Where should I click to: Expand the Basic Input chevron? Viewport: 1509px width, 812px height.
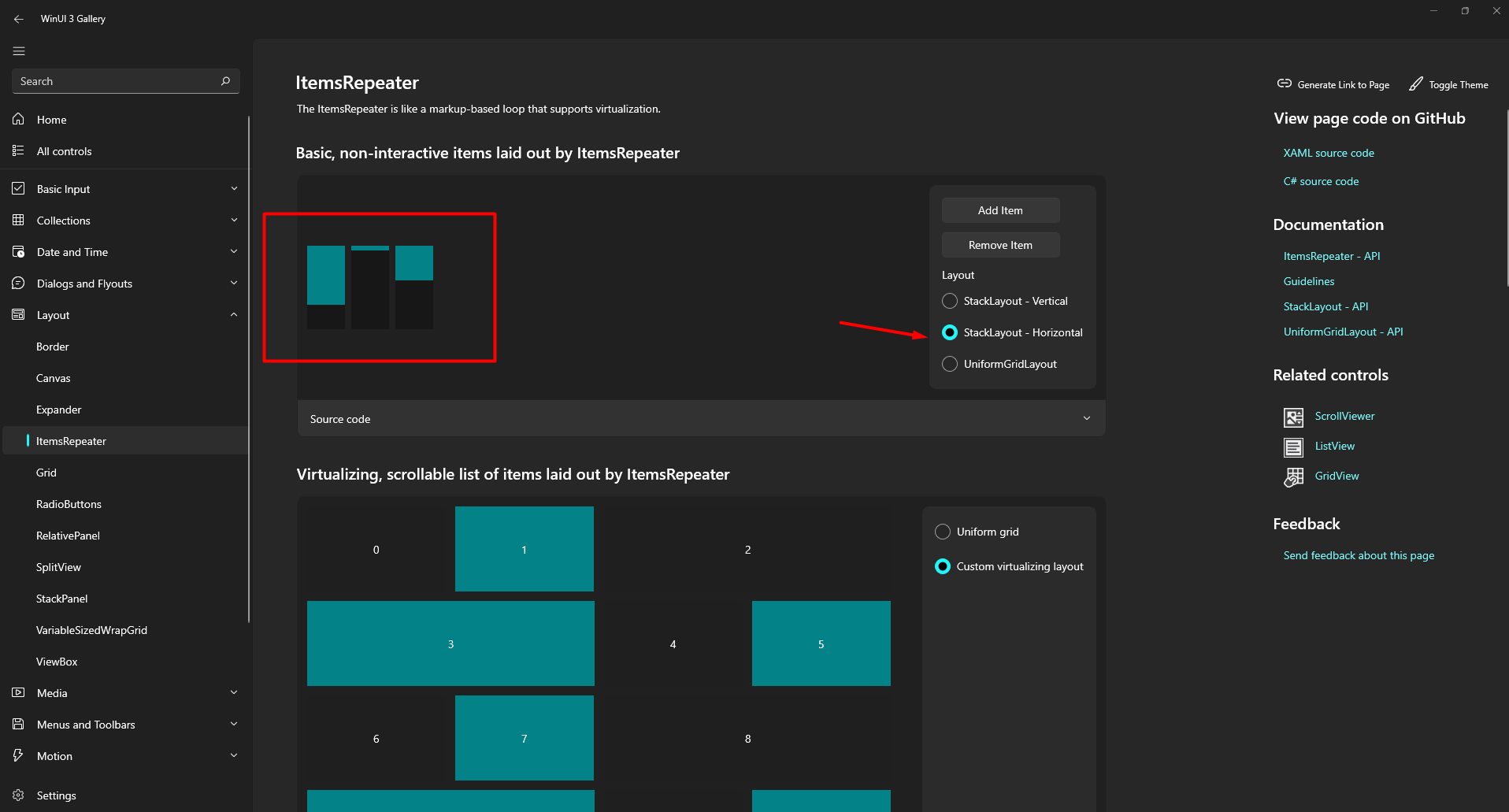(x=234, y=188)
